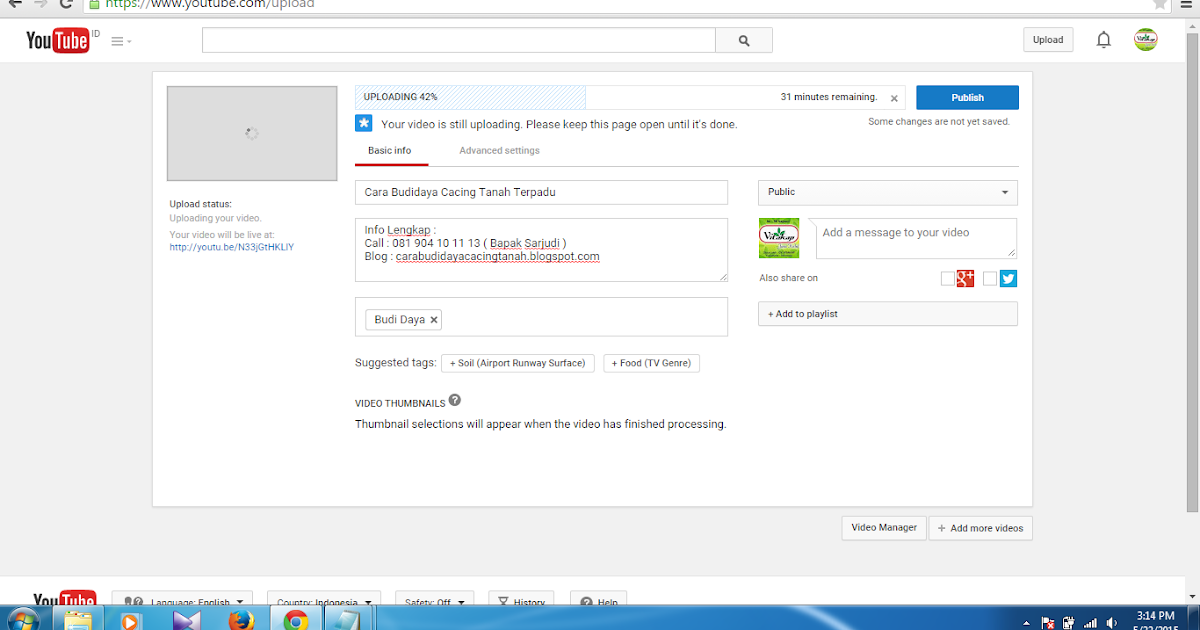Switch to Chrome on the taskbar
Image resolution: width=1200 pixels, height=630 pixels.
coord(295,620)
